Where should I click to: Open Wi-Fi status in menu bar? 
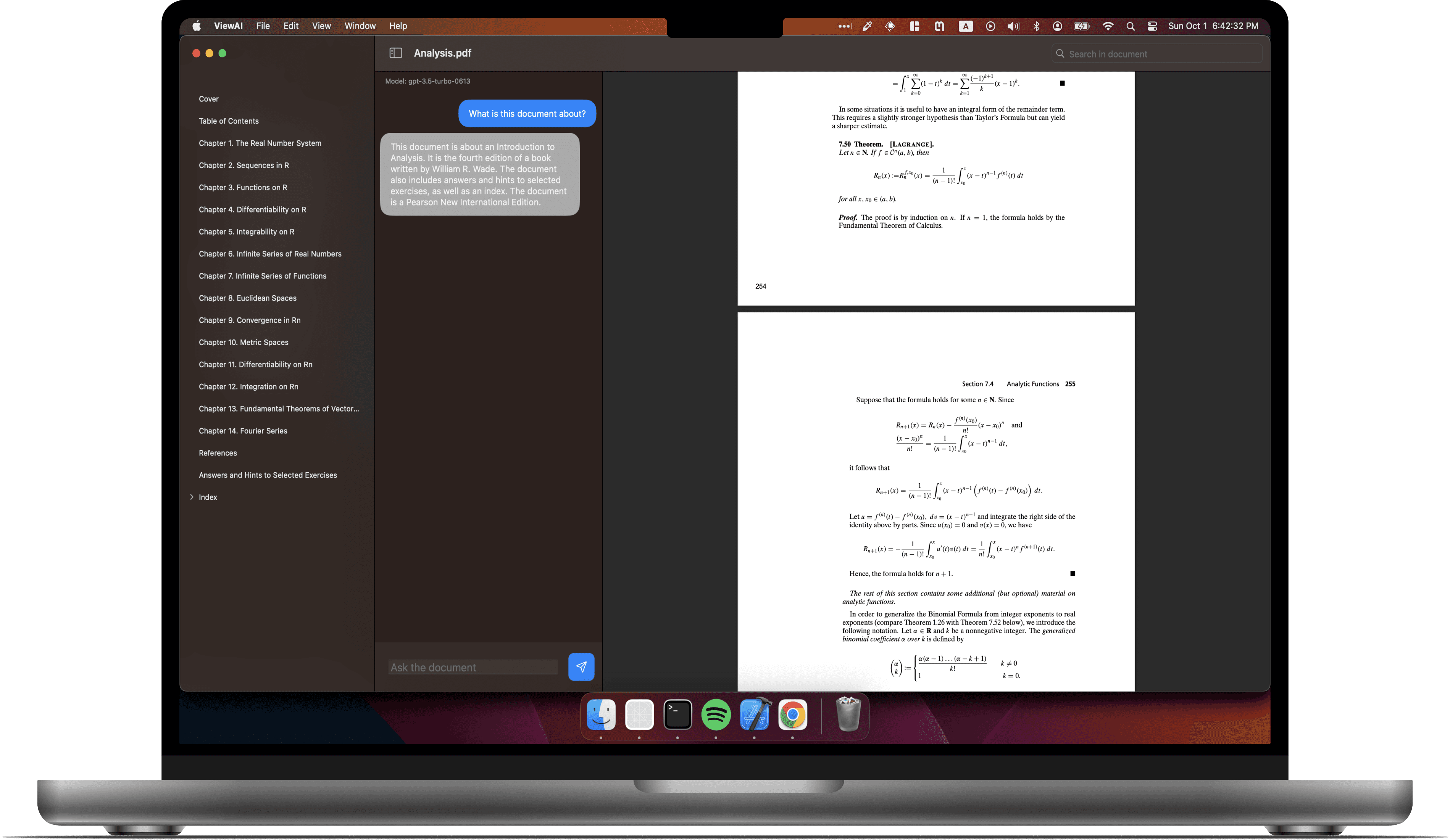tap(1108, 26)
